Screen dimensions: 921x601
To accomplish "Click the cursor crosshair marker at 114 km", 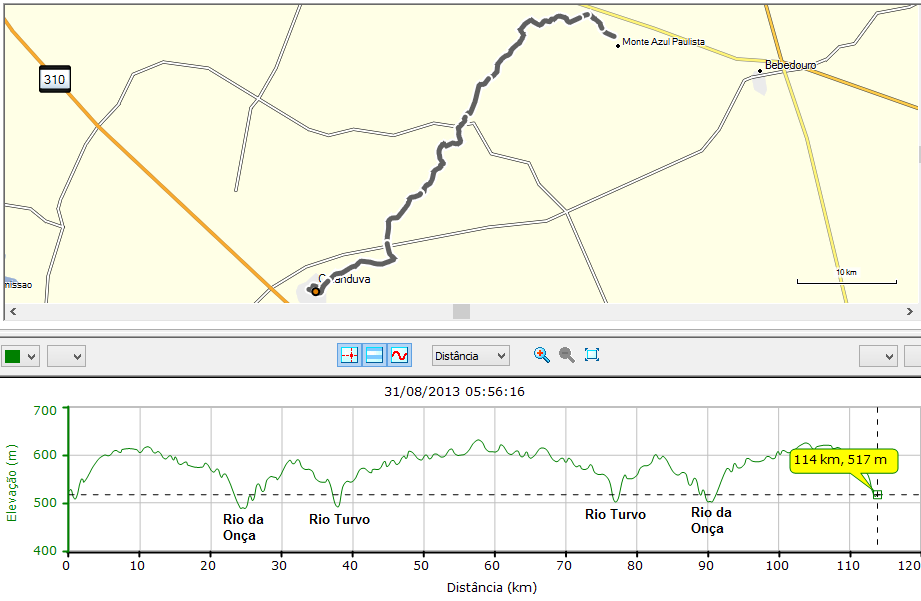I will click(x=876, y=495).
